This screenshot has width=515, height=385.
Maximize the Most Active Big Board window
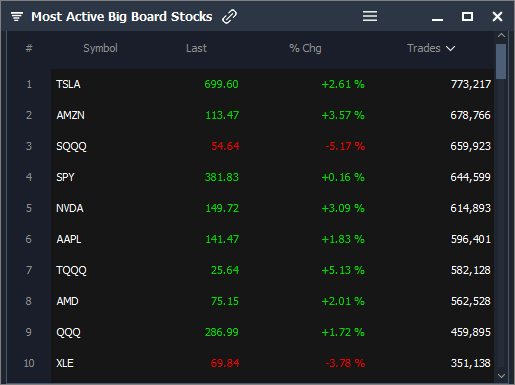[x=467, y=16]
